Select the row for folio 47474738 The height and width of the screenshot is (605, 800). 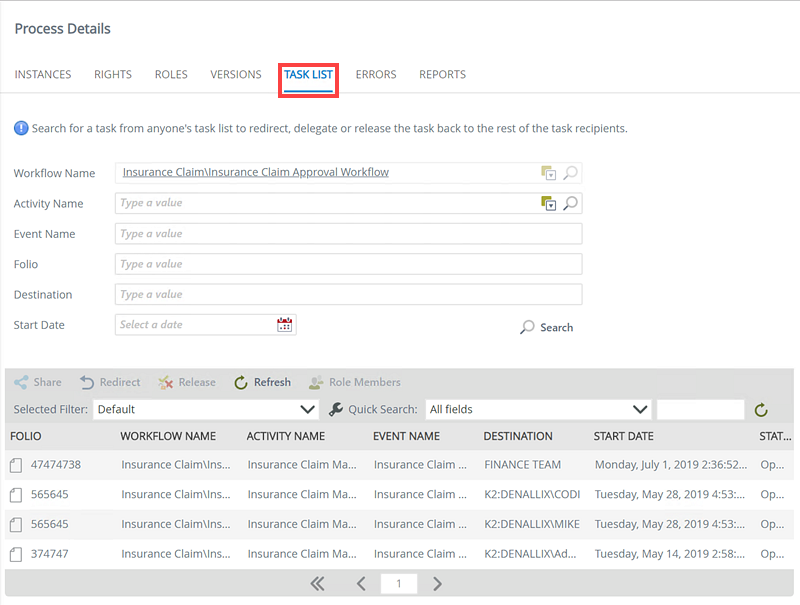click(399, 465)
